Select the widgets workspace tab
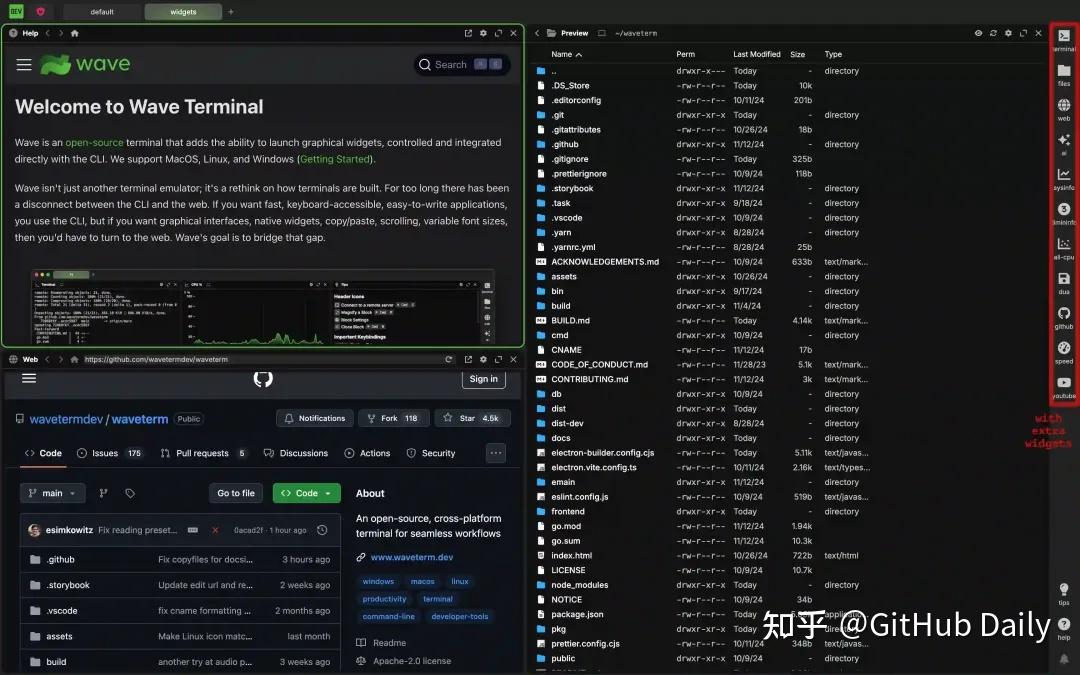 coord(183,12)
